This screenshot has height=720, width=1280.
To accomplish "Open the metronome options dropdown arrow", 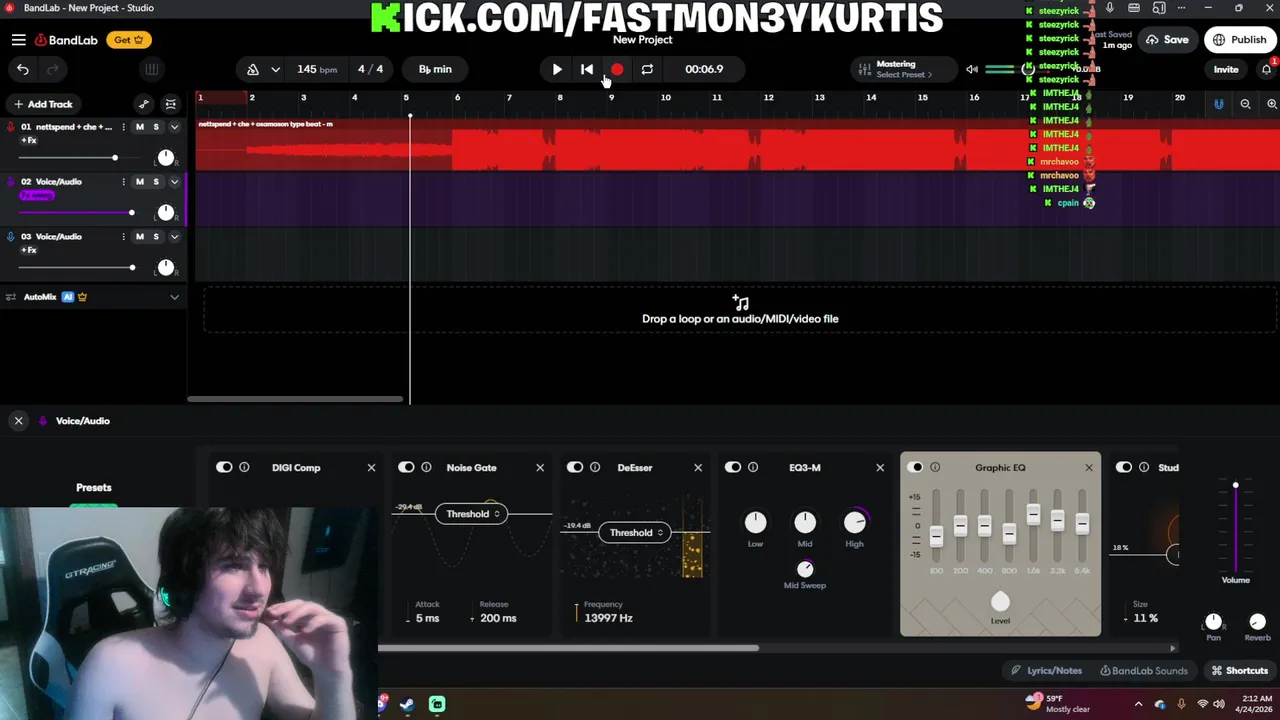I will tap(275, 69).
